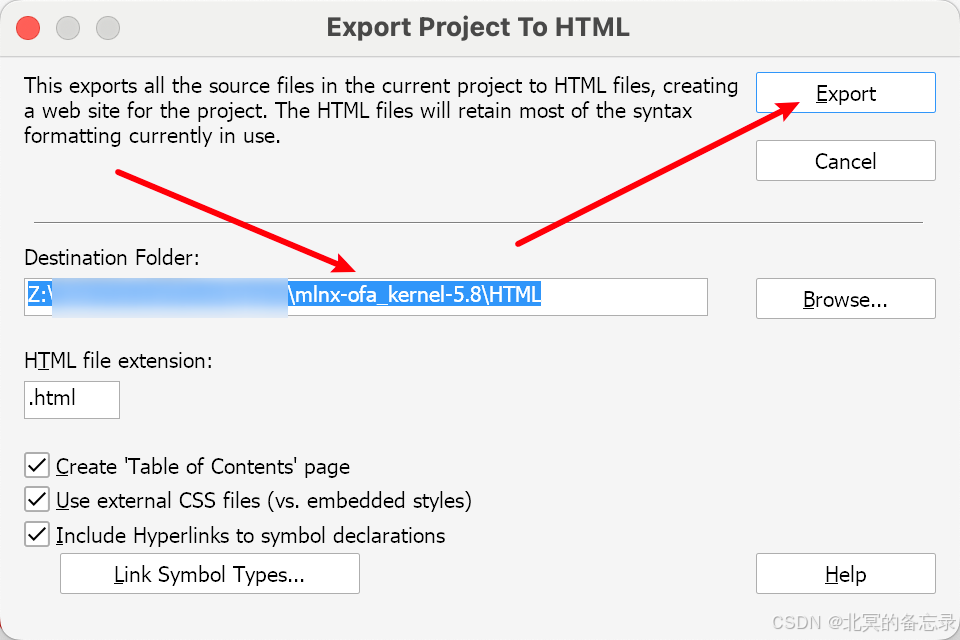Click the 'HTML file extension:' label
The height and width of the screenshot is (640, 960).
click(x=118, y=361)
